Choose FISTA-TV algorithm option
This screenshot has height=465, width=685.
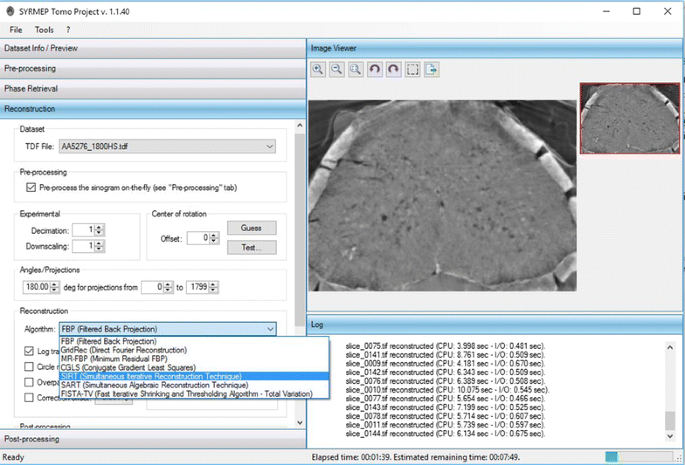[186, 394]
